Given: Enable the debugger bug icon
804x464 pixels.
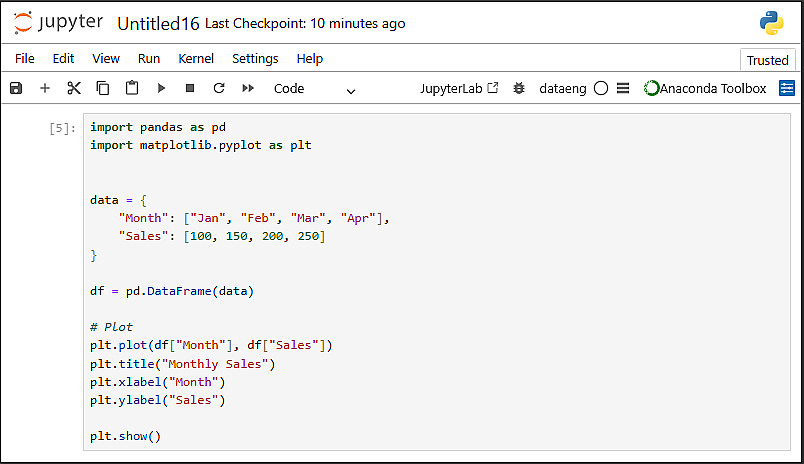Looking at the screenshot, I should coord(518,88).
